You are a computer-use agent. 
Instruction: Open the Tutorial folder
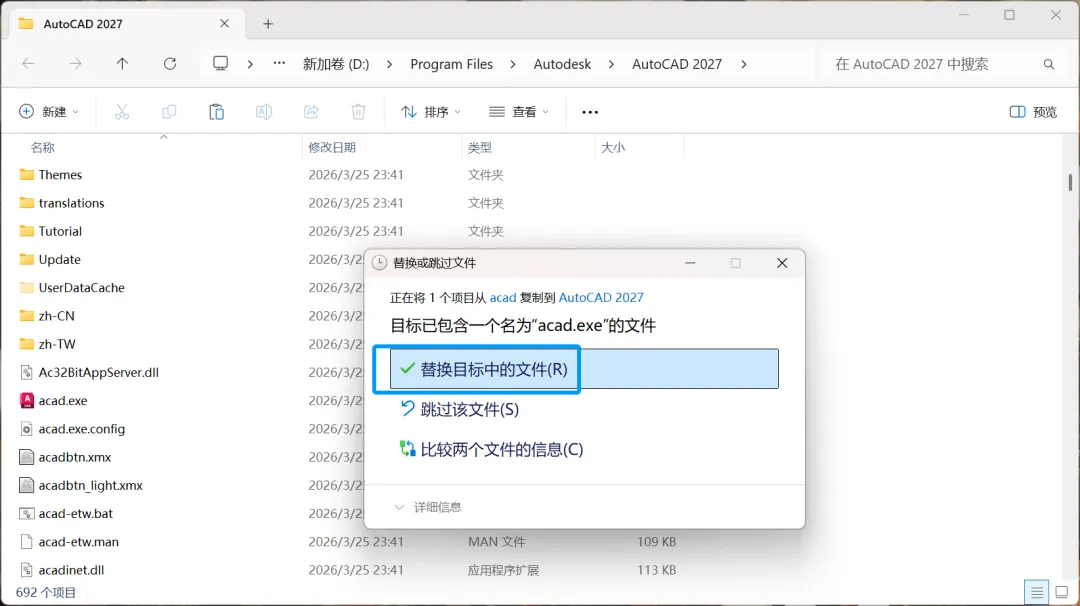click(x=51, y=231)
